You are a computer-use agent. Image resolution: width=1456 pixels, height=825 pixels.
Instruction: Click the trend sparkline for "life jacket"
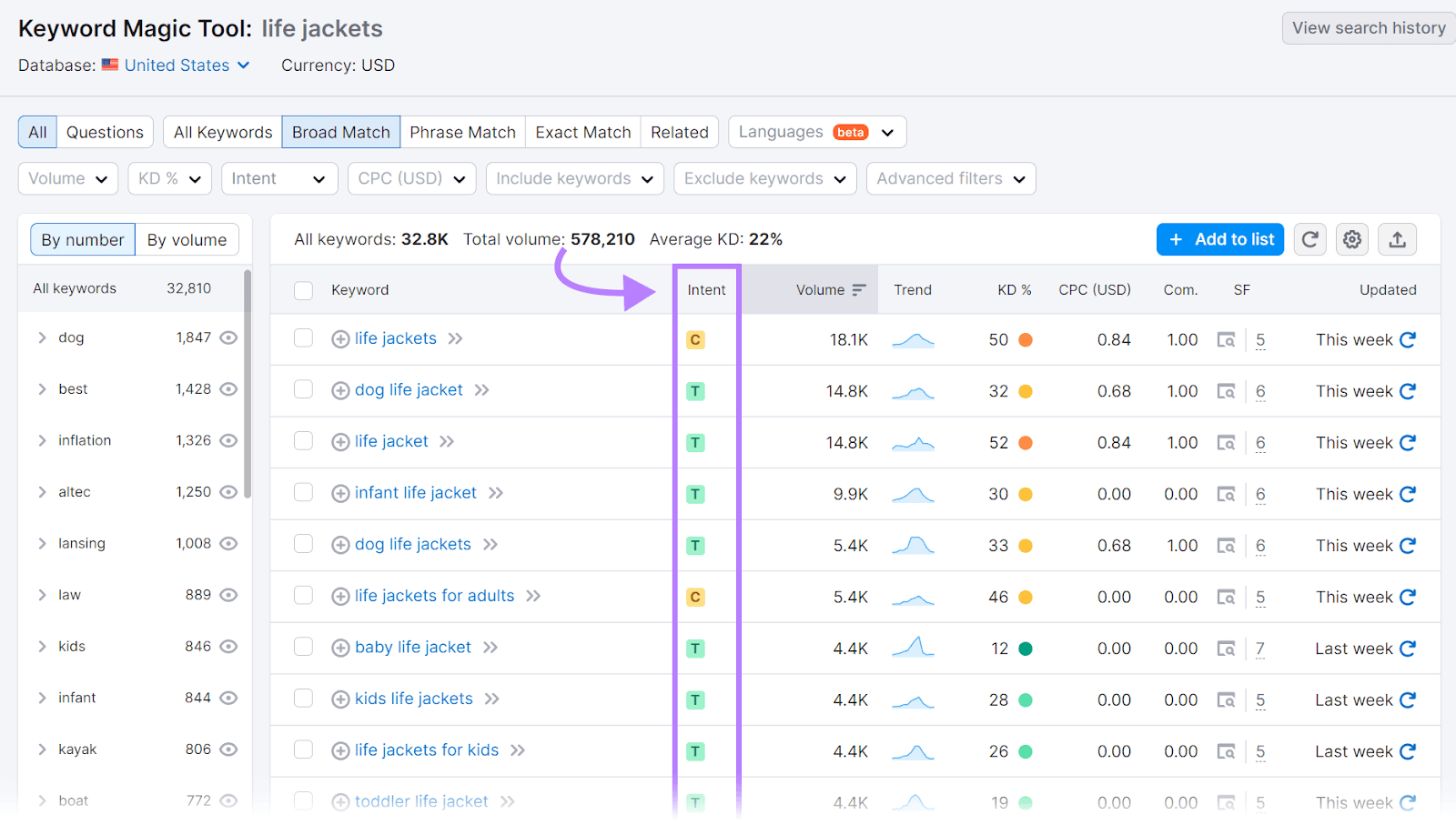pos(913,443)
